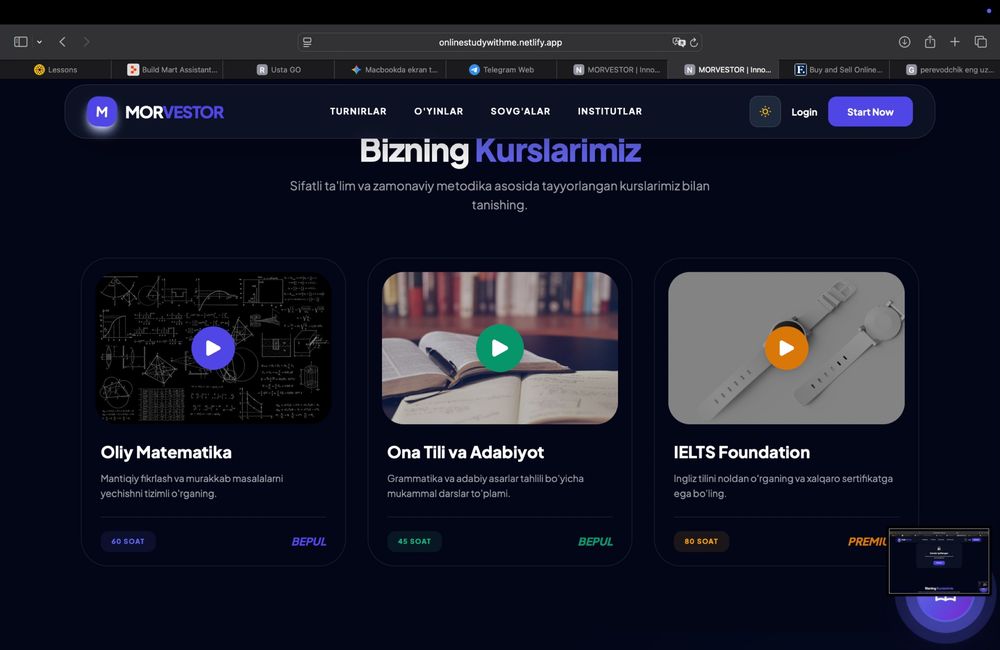1000x650 pixels.
Task: Click the Login link
Action: [x=804, y=112]
